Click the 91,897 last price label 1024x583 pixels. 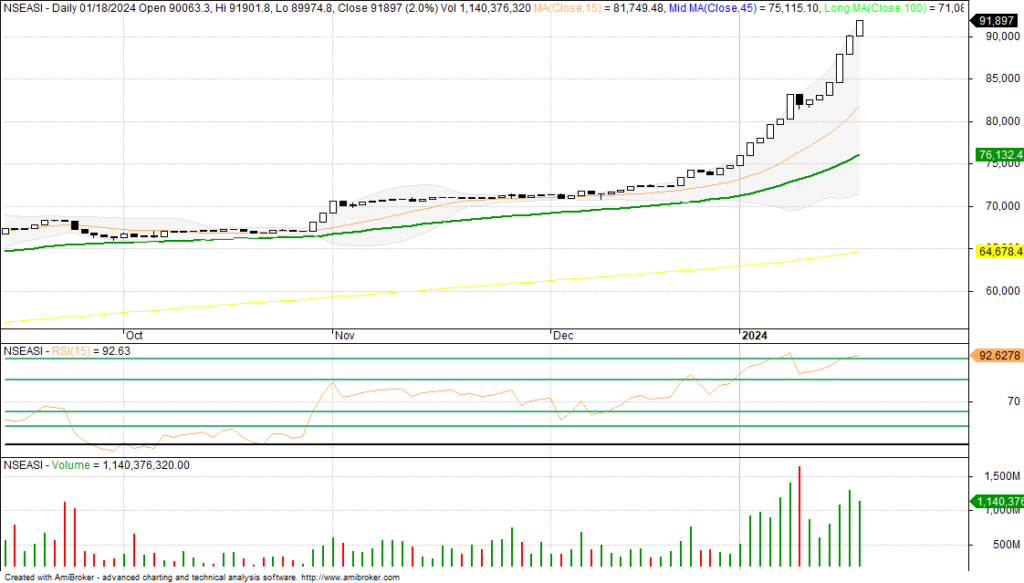click(x=996, y=20)
